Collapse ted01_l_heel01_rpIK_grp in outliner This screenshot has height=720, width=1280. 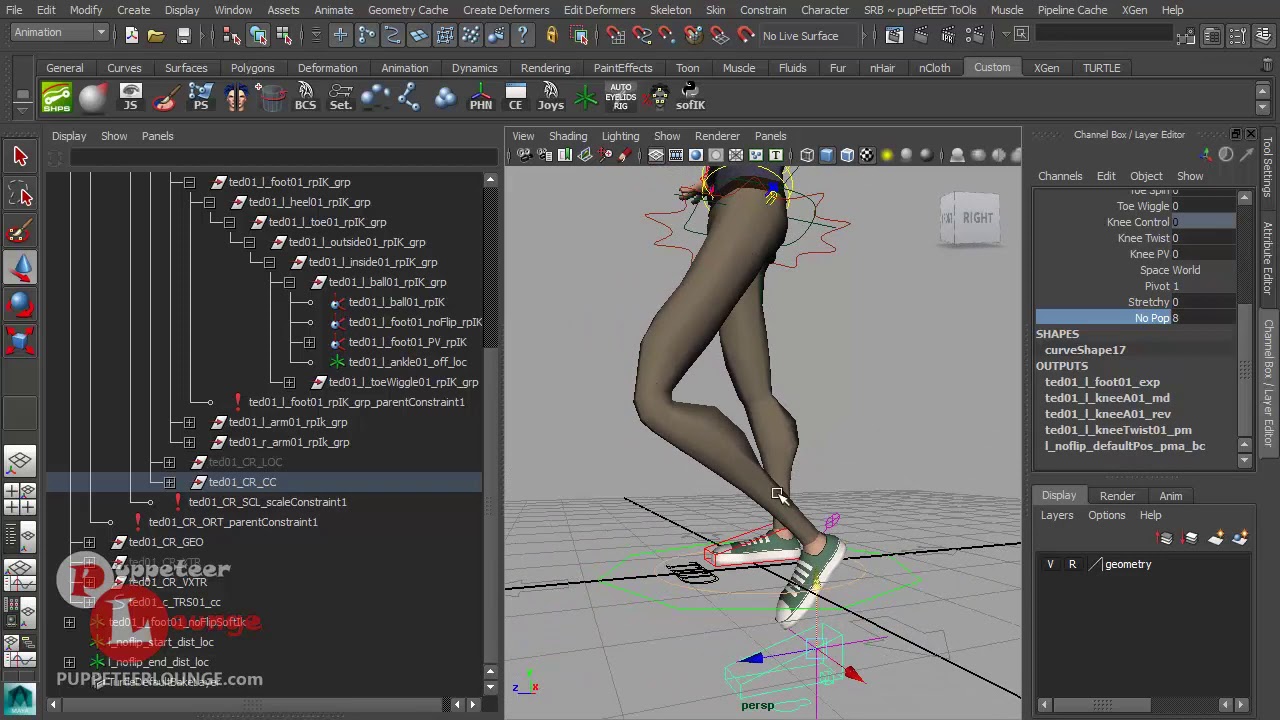pos(209,202)
